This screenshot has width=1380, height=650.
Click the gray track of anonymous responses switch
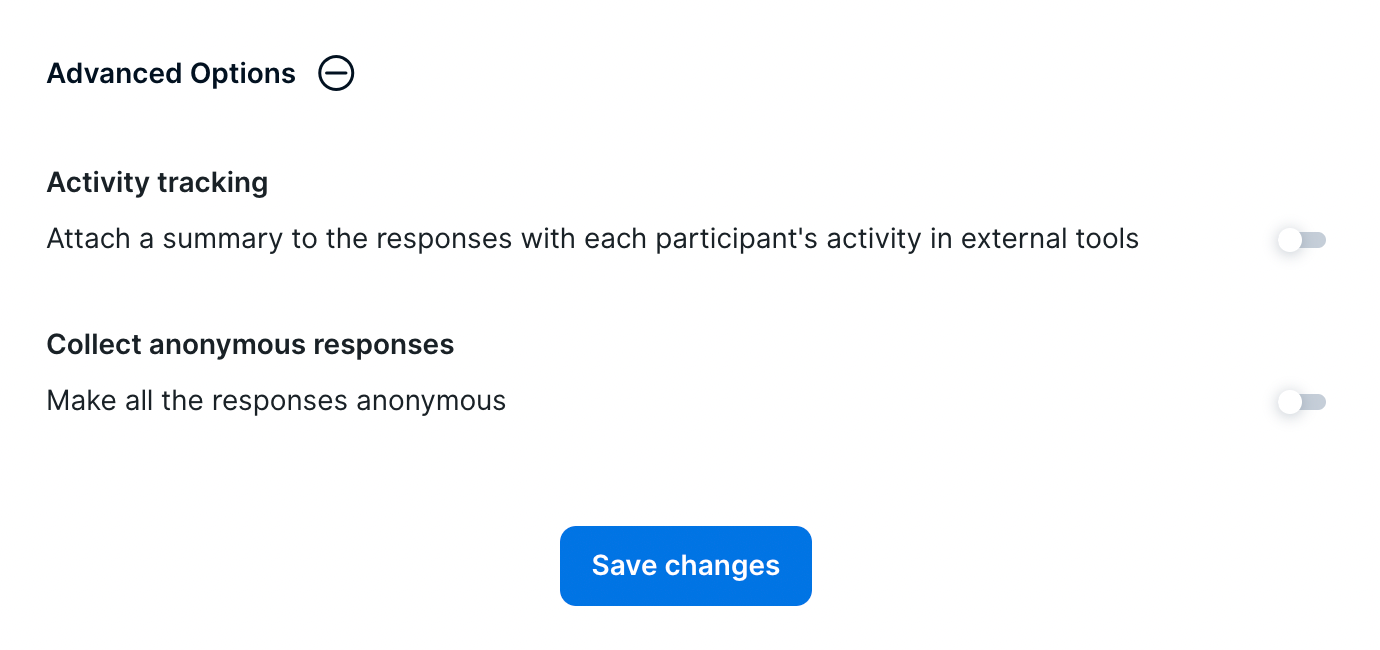tap(1316, 402)
